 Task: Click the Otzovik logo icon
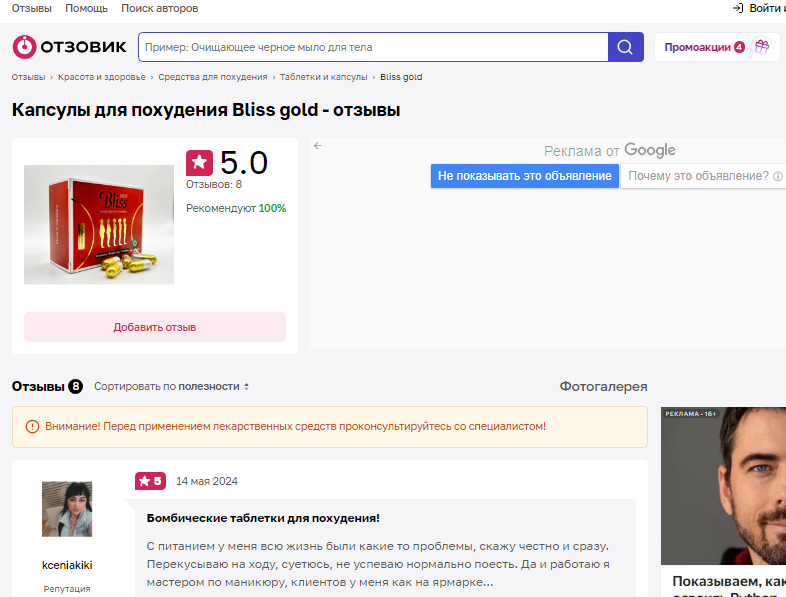24,47
